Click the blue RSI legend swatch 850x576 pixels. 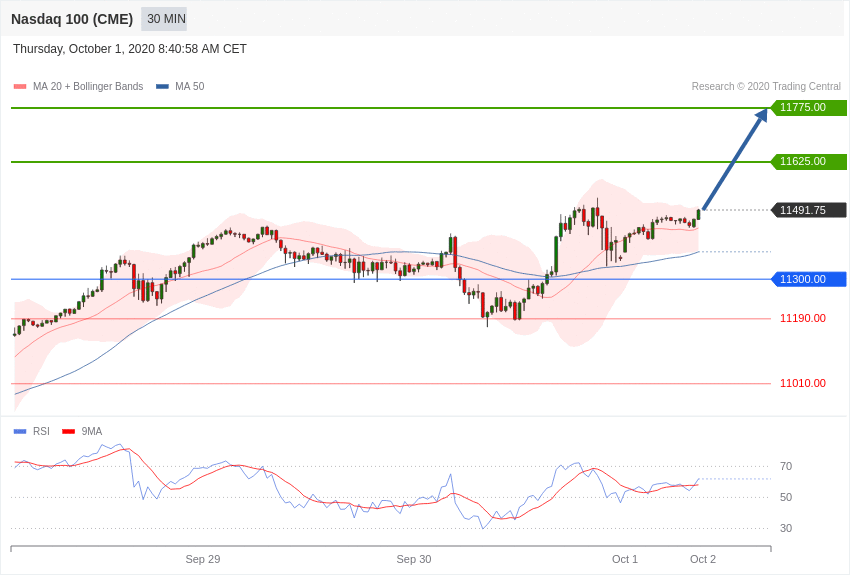tap(20, 431)
